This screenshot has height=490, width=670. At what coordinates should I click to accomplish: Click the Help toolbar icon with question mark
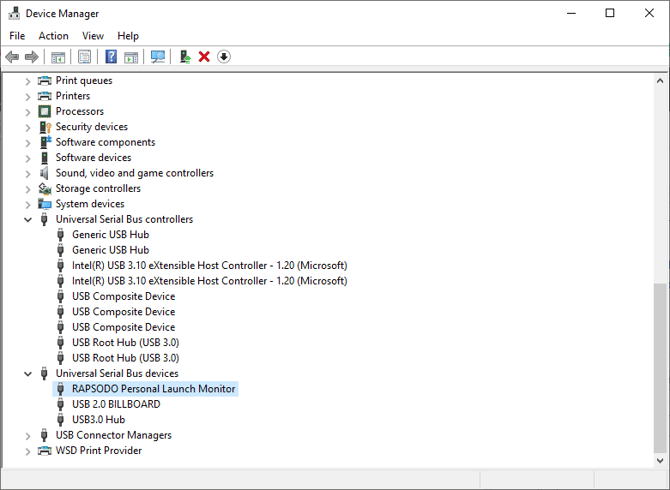click(111, 57)
